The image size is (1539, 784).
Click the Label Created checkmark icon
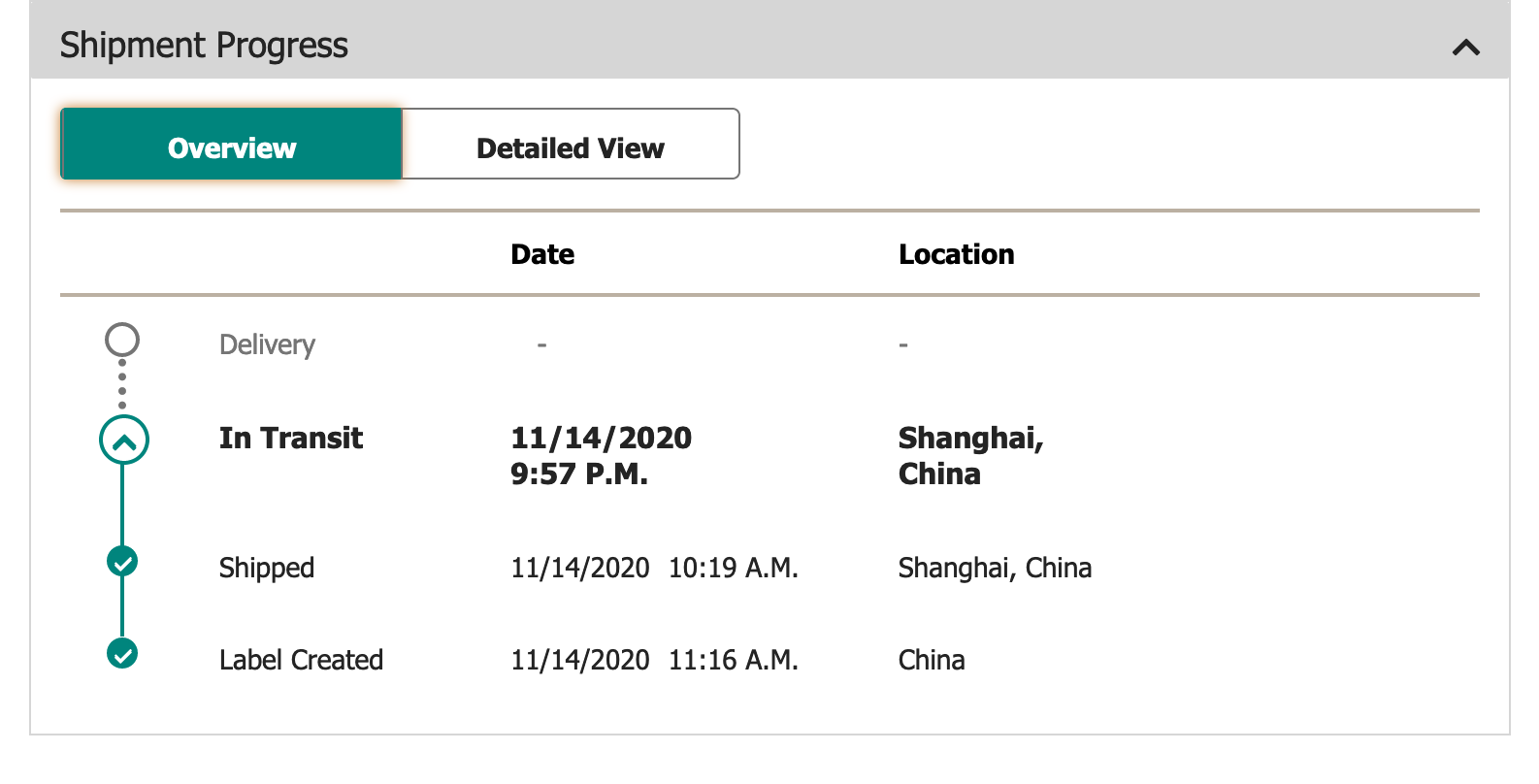click(122, 654)
